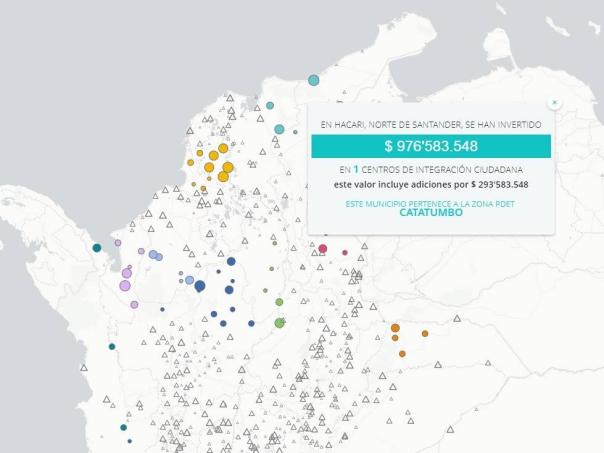Click the largest lilac circle marker in west

coord(125,286)
